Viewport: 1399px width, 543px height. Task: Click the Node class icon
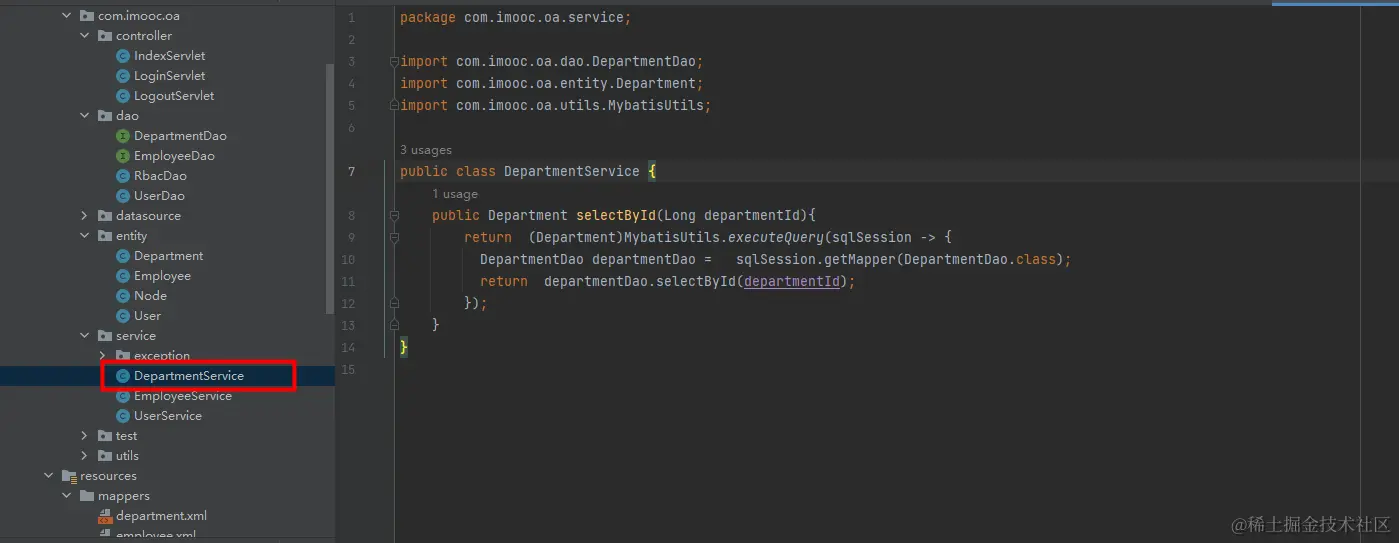click(123, 296)
